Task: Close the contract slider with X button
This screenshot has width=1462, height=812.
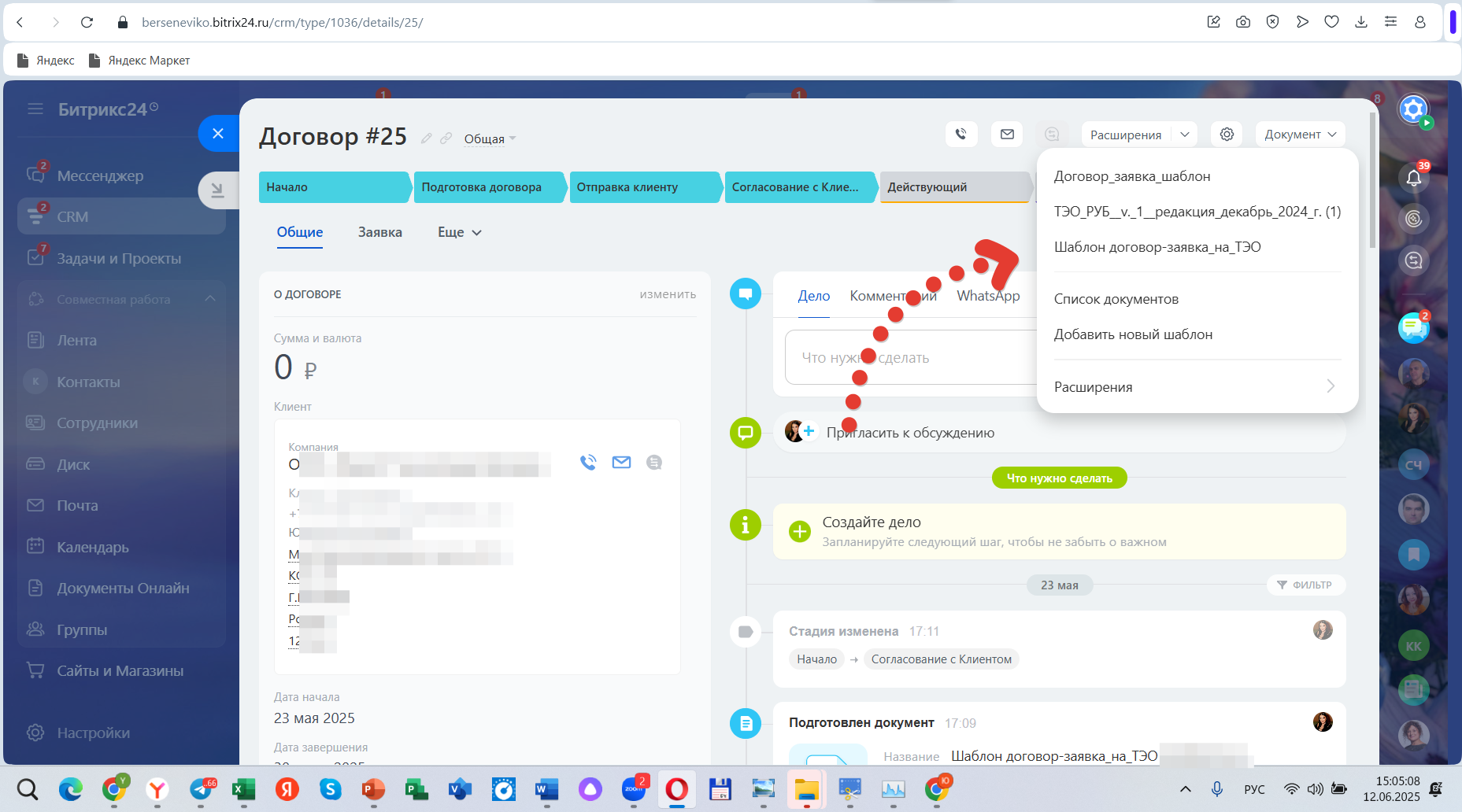Action: (x=218, y=133)
